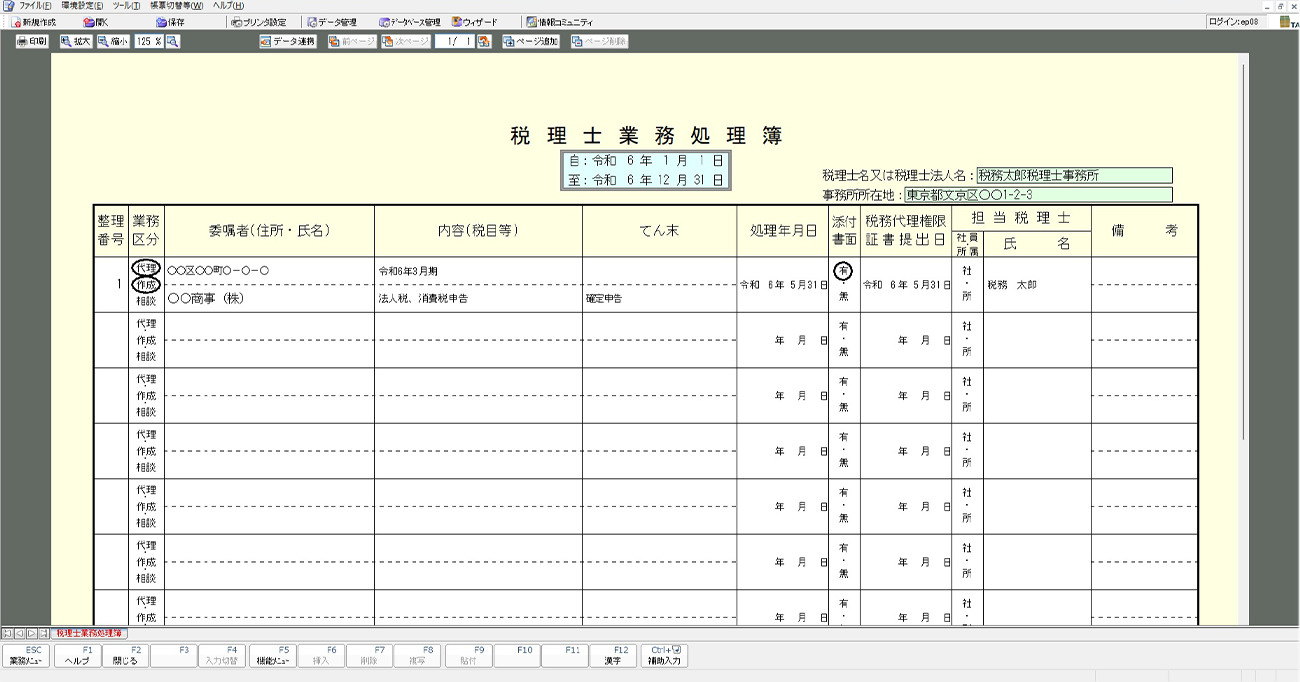
Task: Open the 帳票切替等 menu
Action: 176,6
